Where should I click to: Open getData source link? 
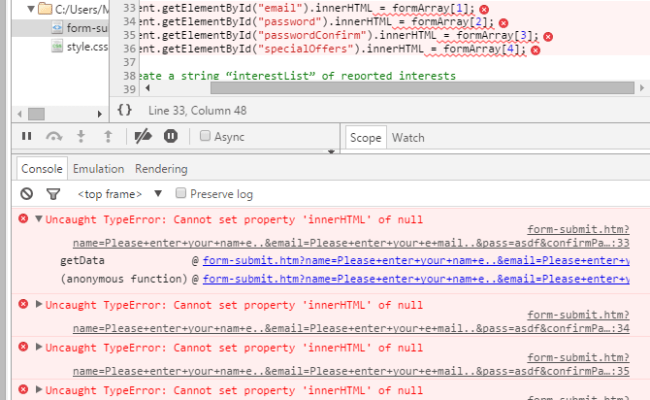(x=416, y=260)
